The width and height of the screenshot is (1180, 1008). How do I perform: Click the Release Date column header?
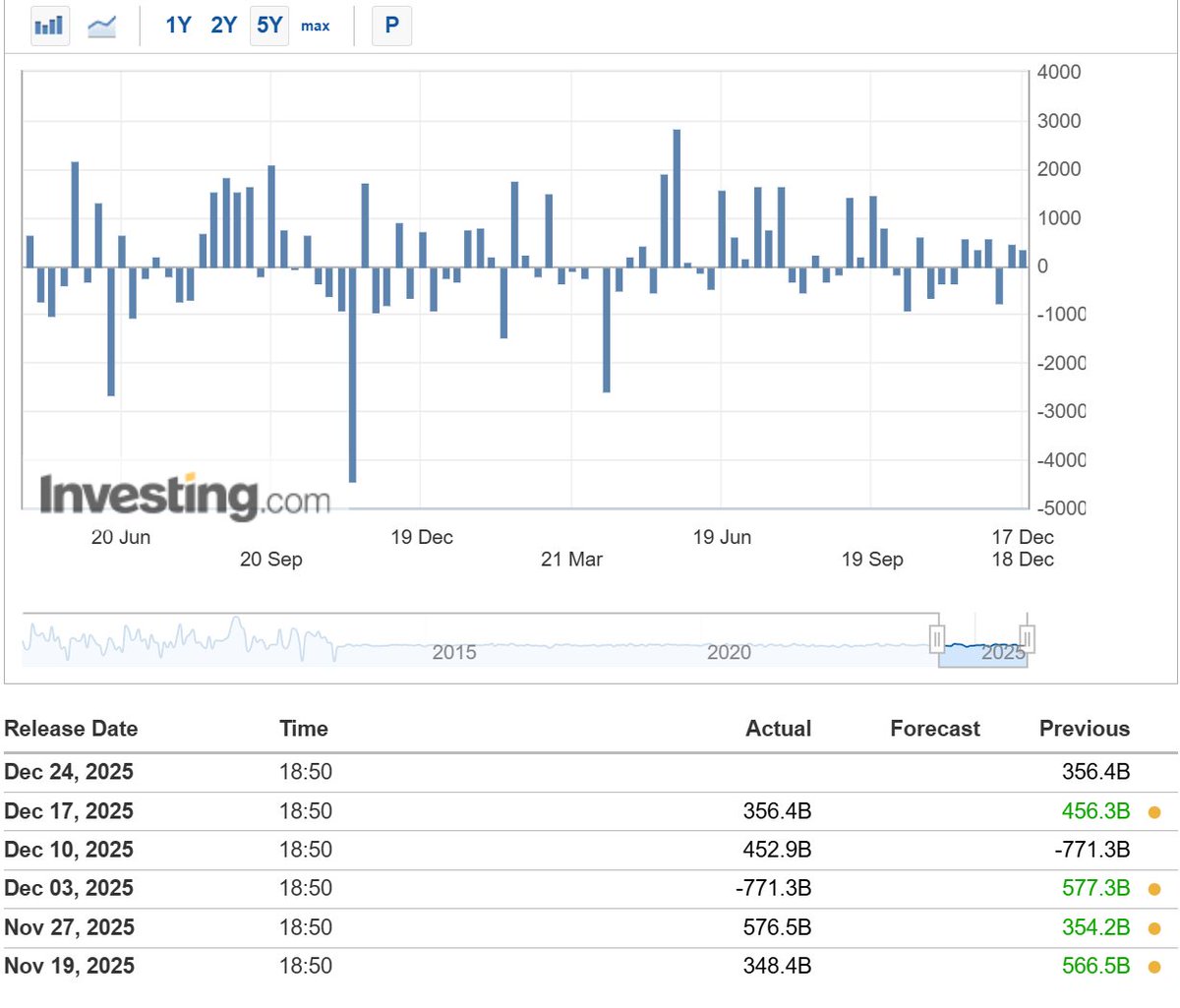coord(71,729)
